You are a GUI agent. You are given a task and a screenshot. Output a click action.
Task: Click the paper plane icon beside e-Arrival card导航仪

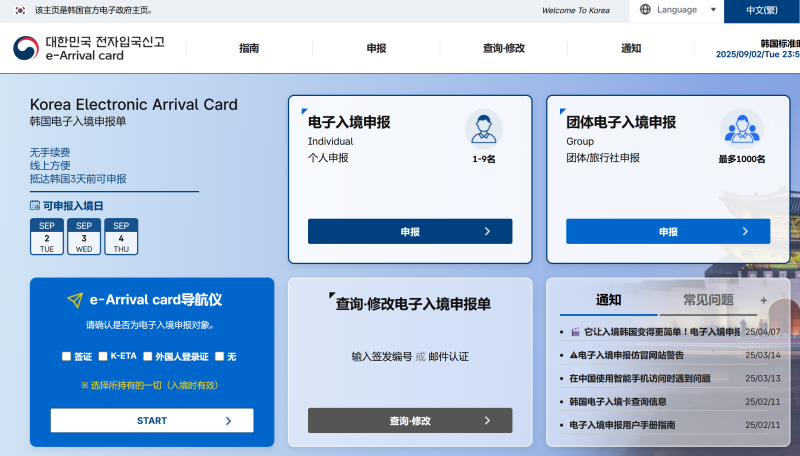75,300
